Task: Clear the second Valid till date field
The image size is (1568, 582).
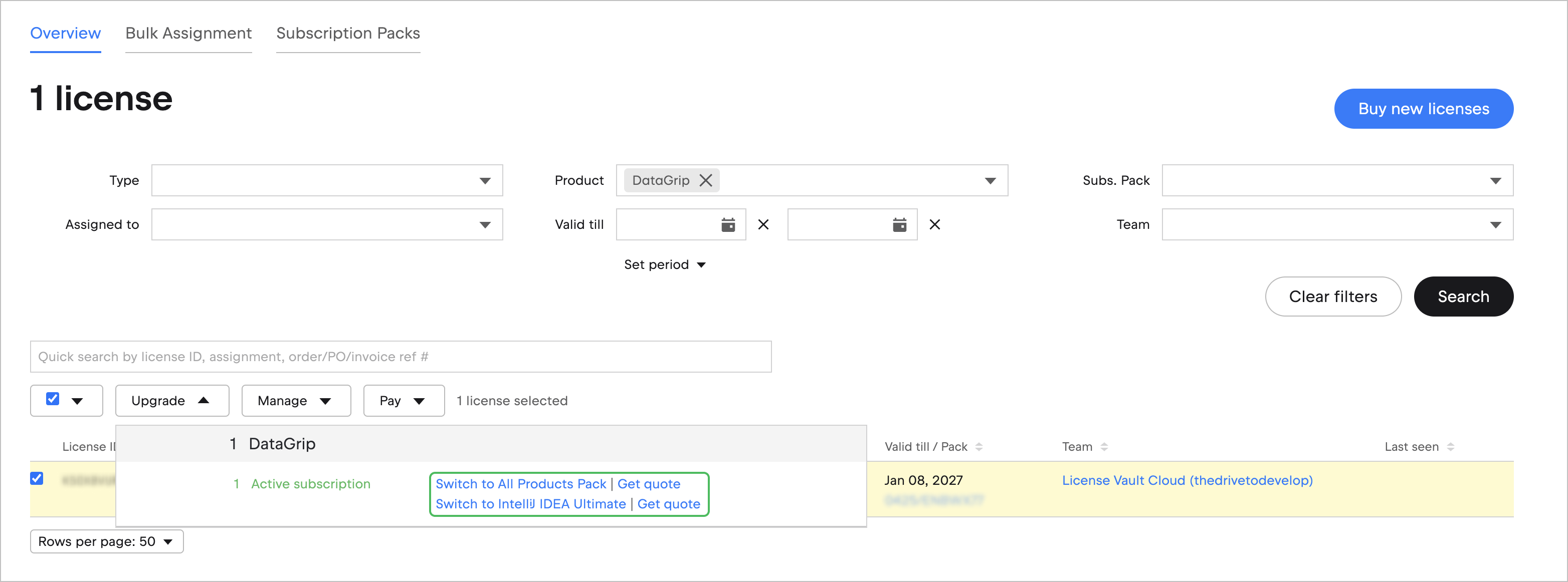Action: [935, 224]
